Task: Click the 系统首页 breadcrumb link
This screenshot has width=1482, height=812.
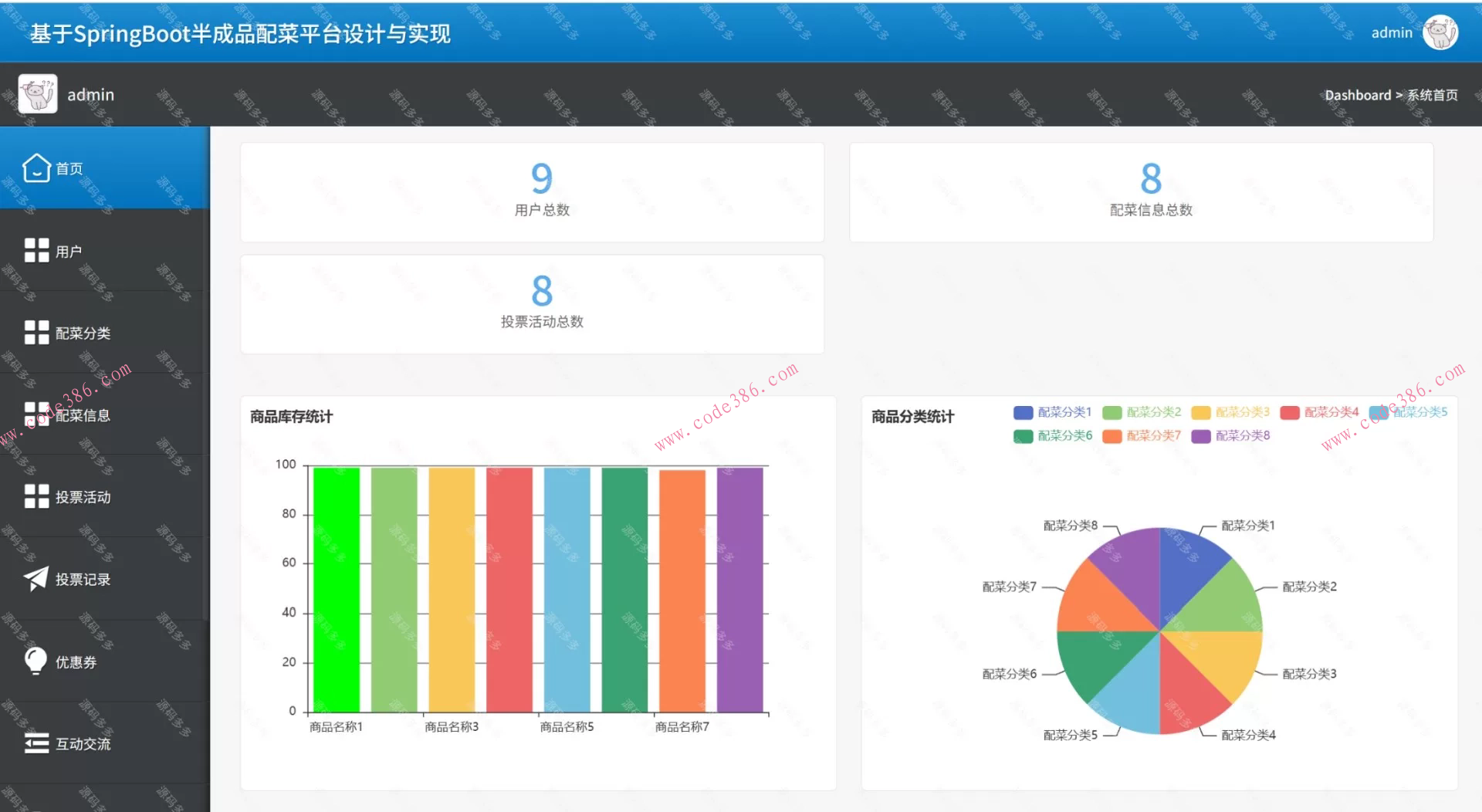Action: 1433,95
